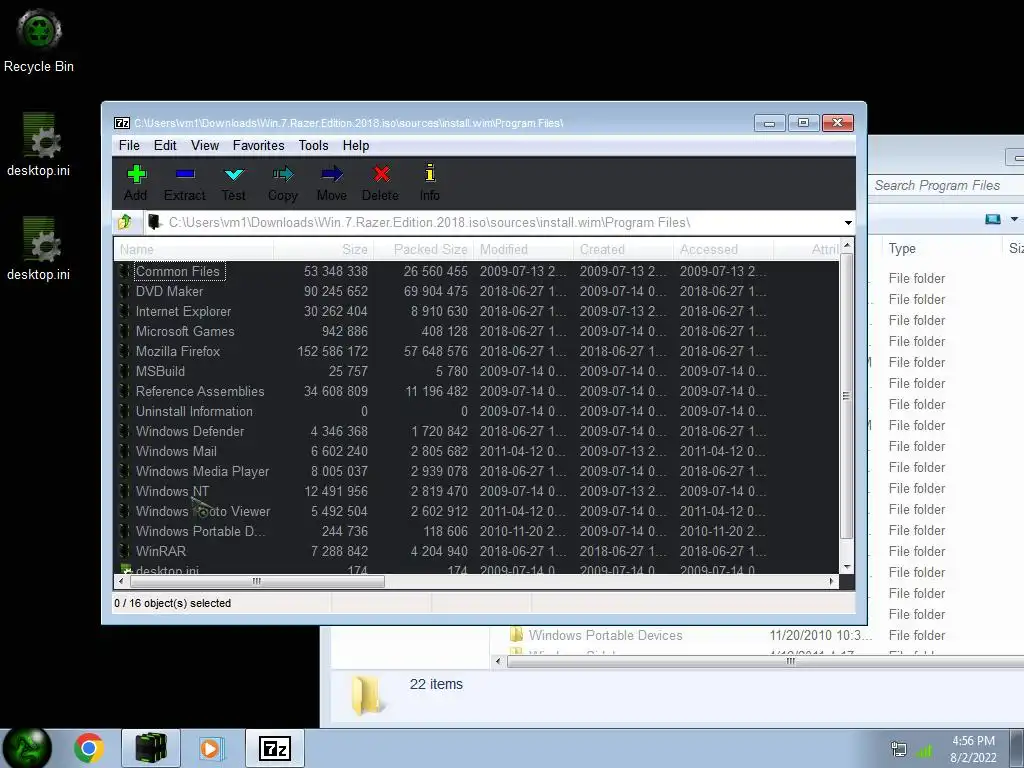Click the 7z title bar icon

pos(121,123)
